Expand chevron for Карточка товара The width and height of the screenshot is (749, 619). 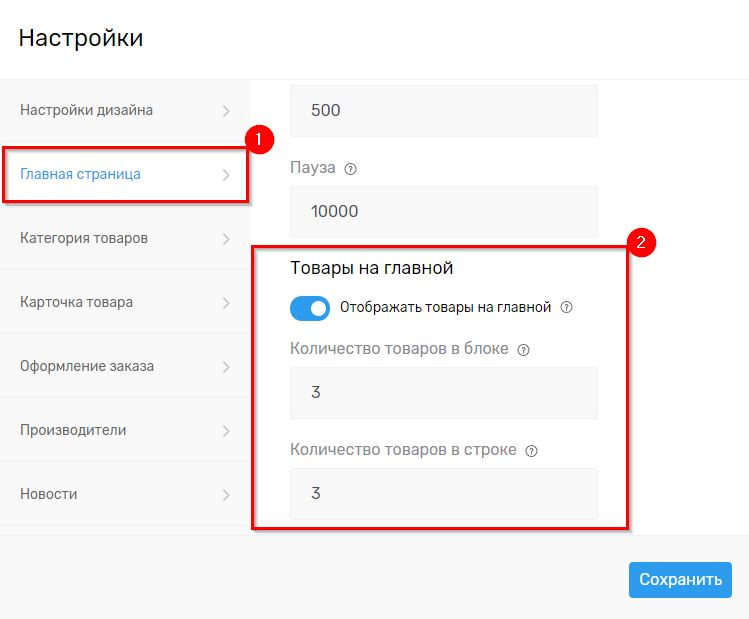coord(226,303)
